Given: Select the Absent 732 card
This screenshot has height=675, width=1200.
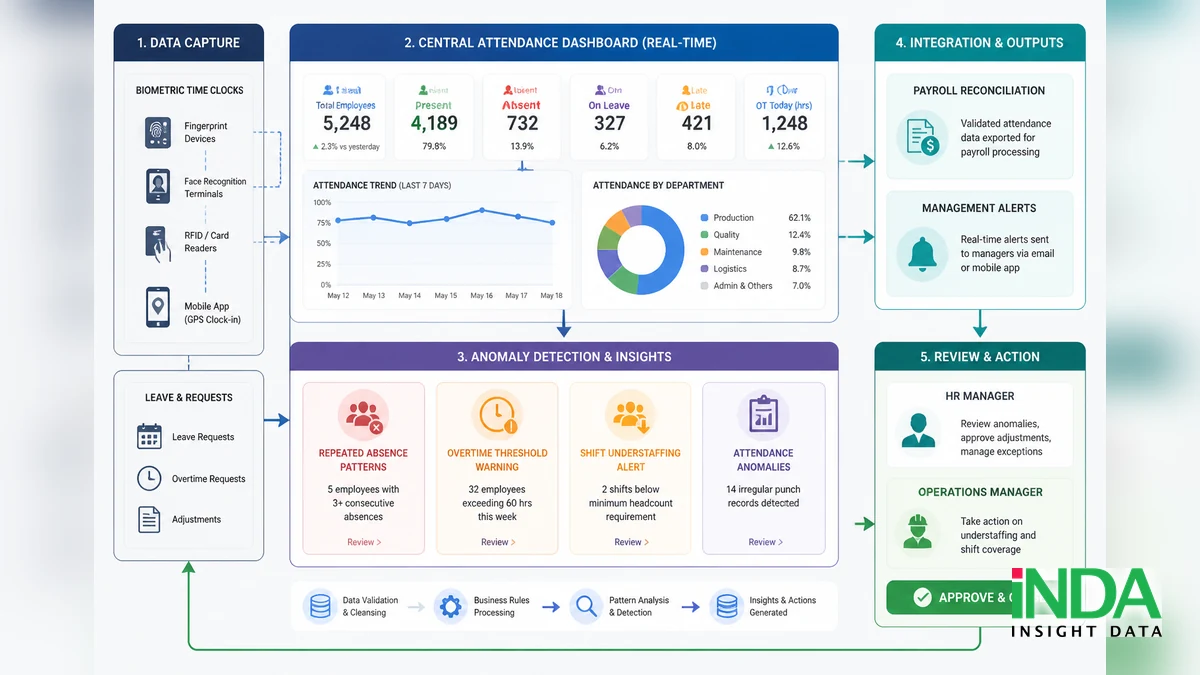Looking at the screenshot, I should click(x=521, y=116).
